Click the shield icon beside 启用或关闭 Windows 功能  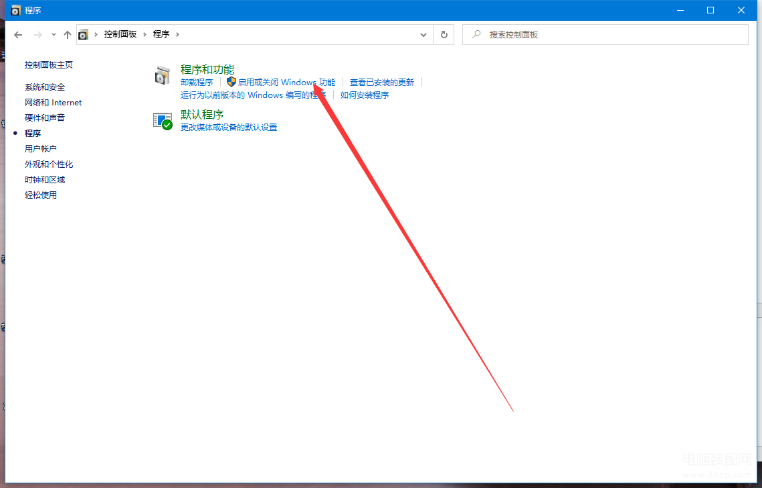click(231, 82)
